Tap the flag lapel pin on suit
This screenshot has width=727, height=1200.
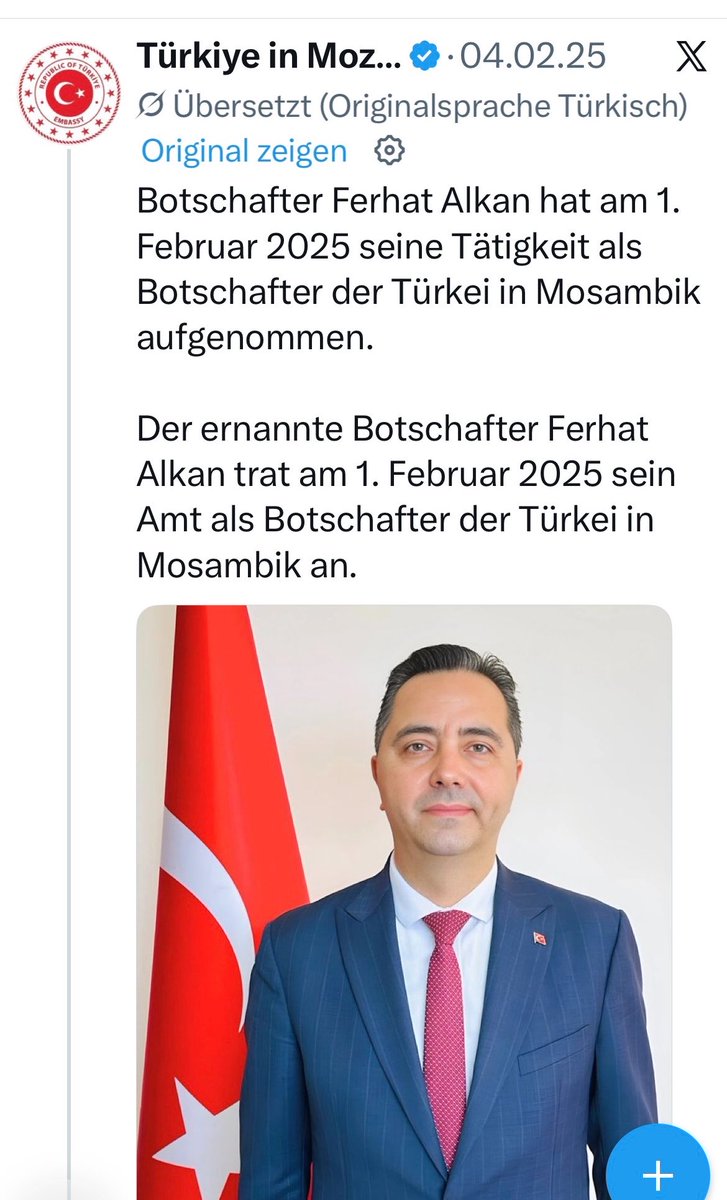click(540, 938)
